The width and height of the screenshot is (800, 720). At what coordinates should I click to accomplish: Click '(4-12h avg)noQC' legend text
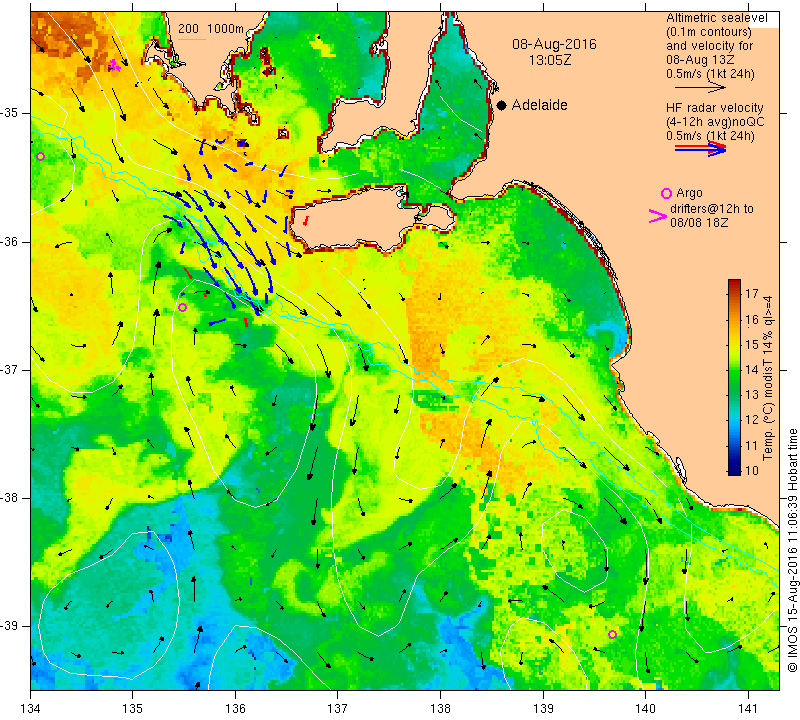[x=715, y=122]
